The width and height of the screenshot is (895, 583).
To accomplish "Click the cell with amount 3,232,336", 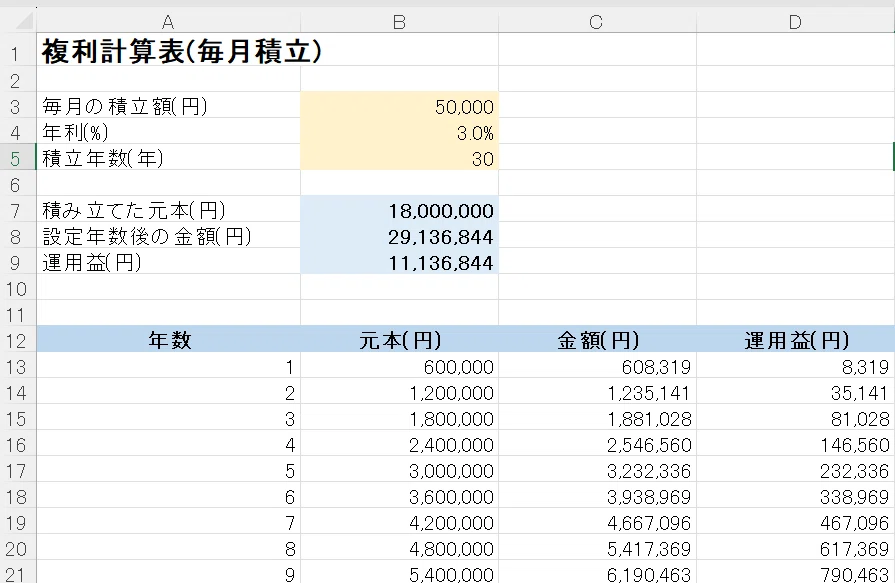I will click(597, 469).
